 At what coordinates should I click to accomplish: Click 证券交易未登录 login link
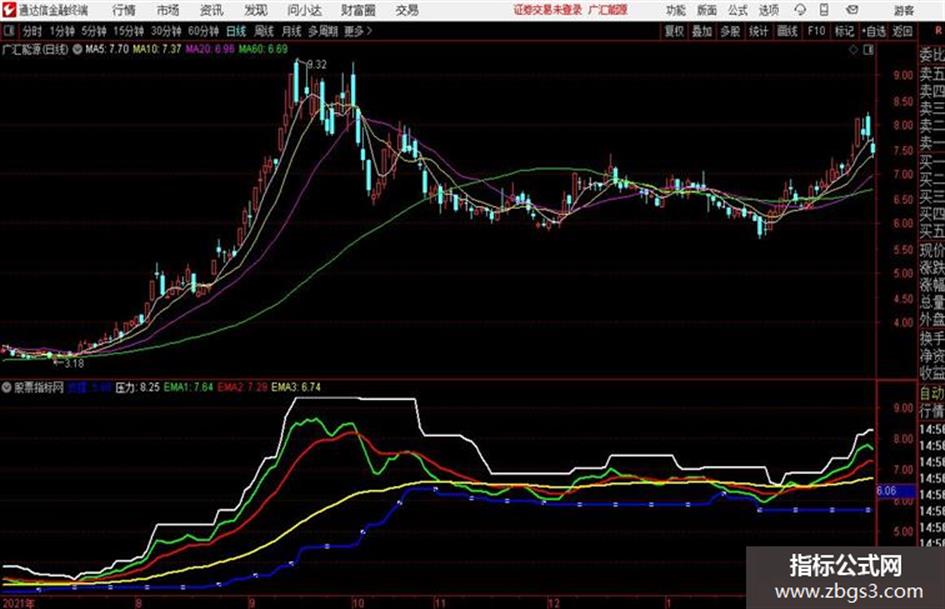pos(548,10)
